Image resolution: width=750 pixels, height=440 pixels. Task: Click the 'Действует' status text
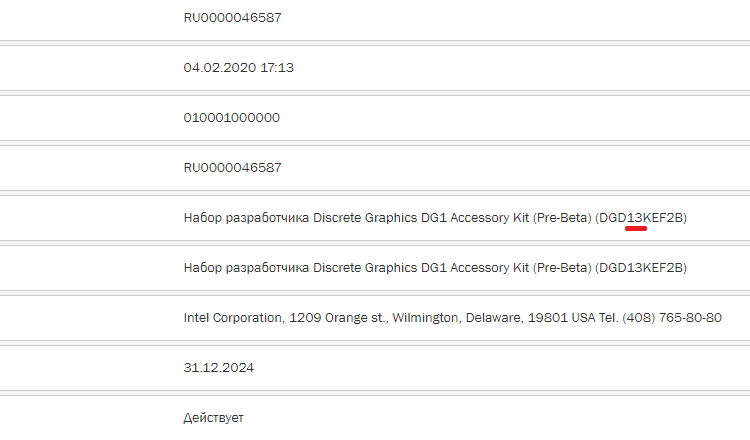pos(213,418)
